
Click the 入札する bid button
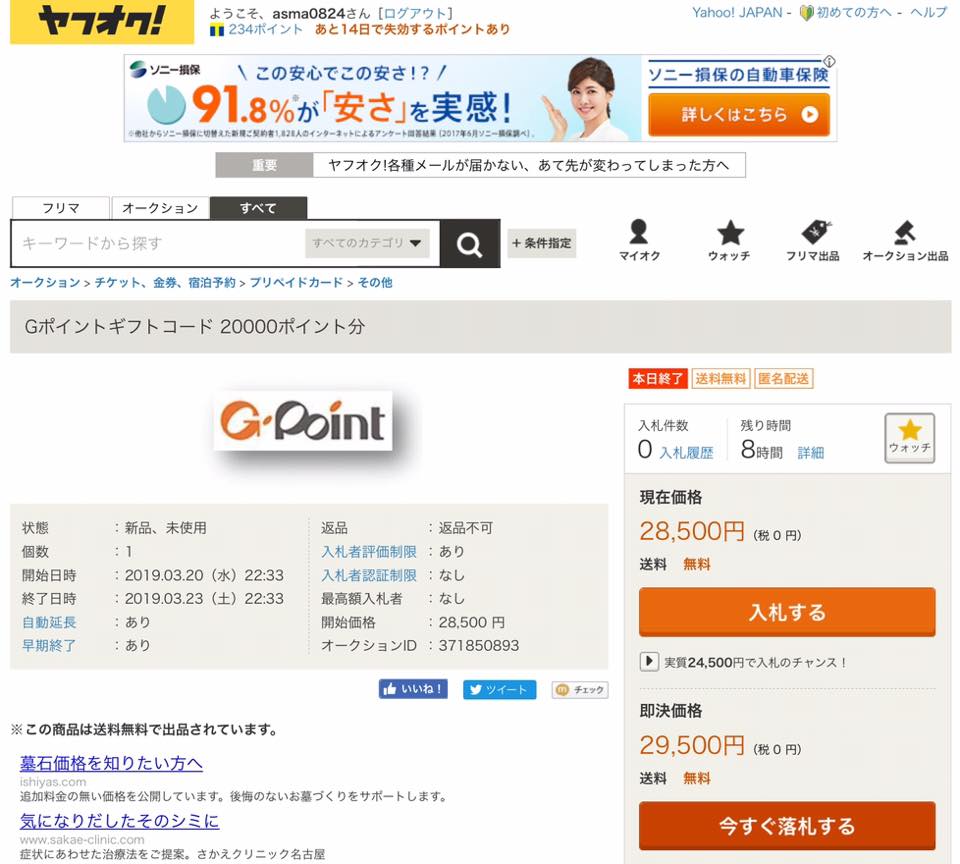click(787, 612)
